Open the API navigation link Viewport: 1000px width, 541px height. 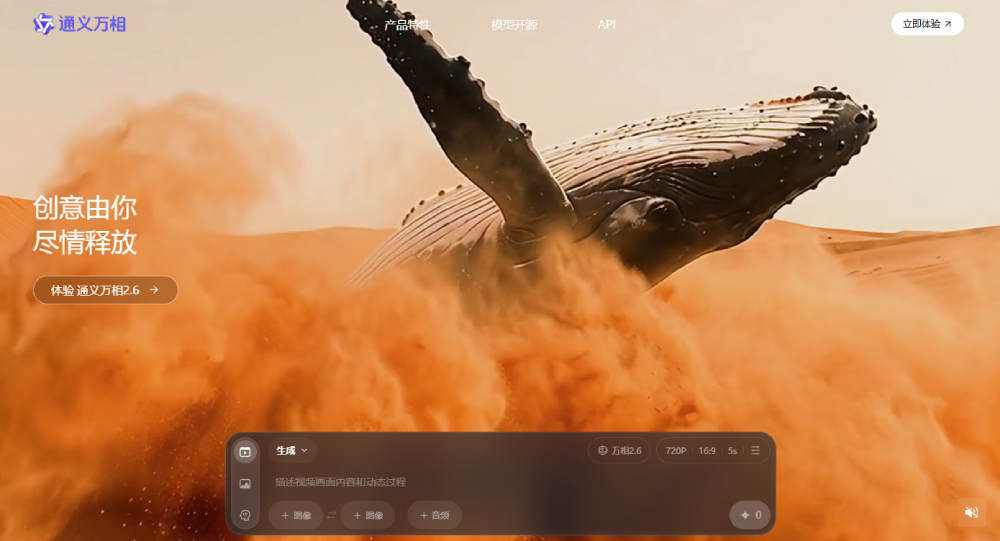coord(607,24)
